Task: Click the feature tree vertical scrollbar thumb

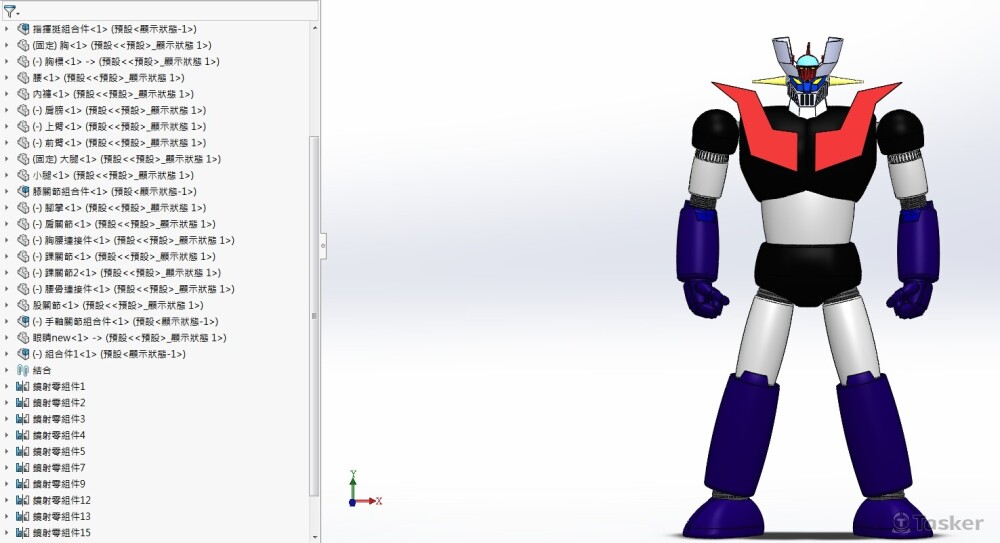Action: 315,315
